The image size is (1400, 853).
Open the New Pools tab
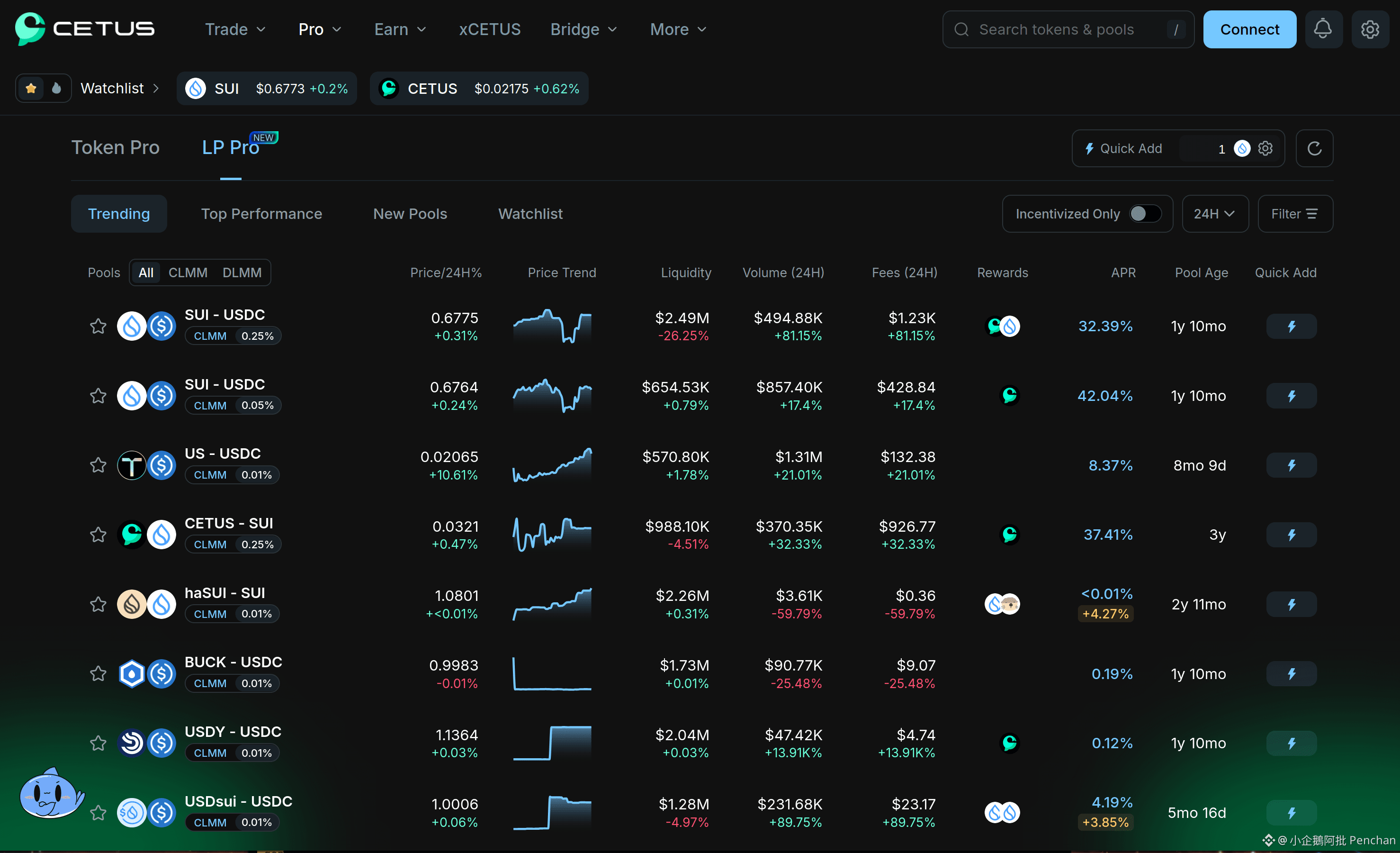tap(410, 214)
